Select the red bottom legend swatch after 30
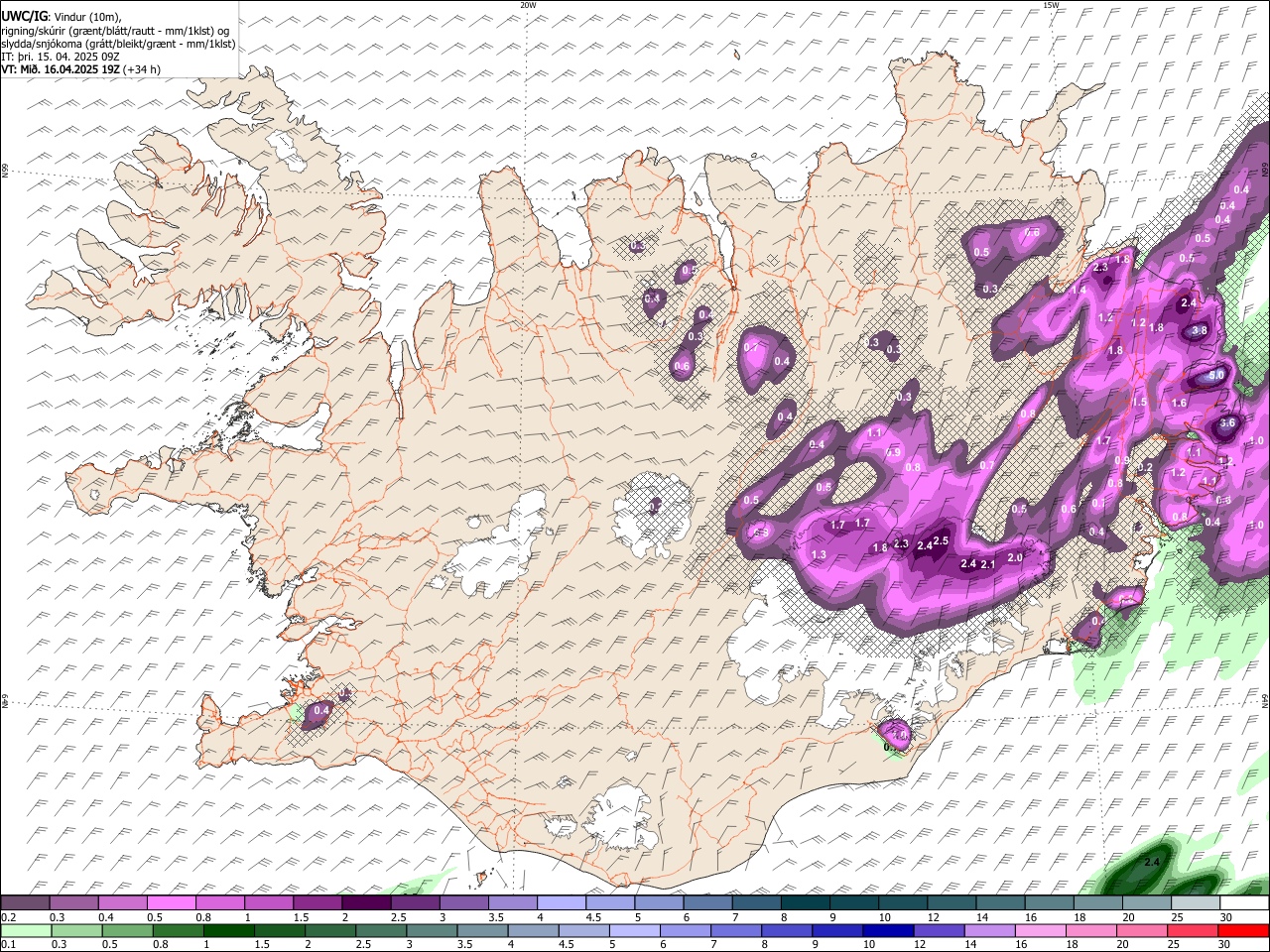This screenshot has height=952, width=1270. coord(1244,930)
